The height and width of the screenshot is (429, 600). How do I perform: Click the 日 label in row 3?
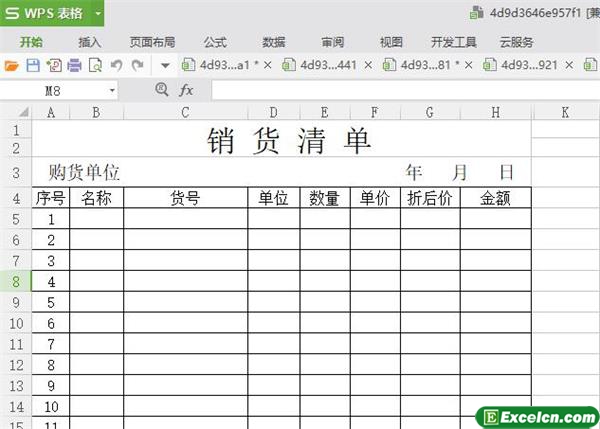pyautogui.click(x=507, y=173)
